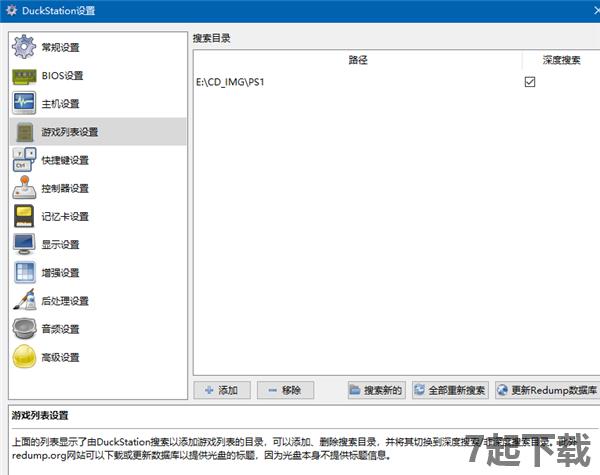
Task: Click the speaker icon for 音频设置
Action: (x=24, y=328)
